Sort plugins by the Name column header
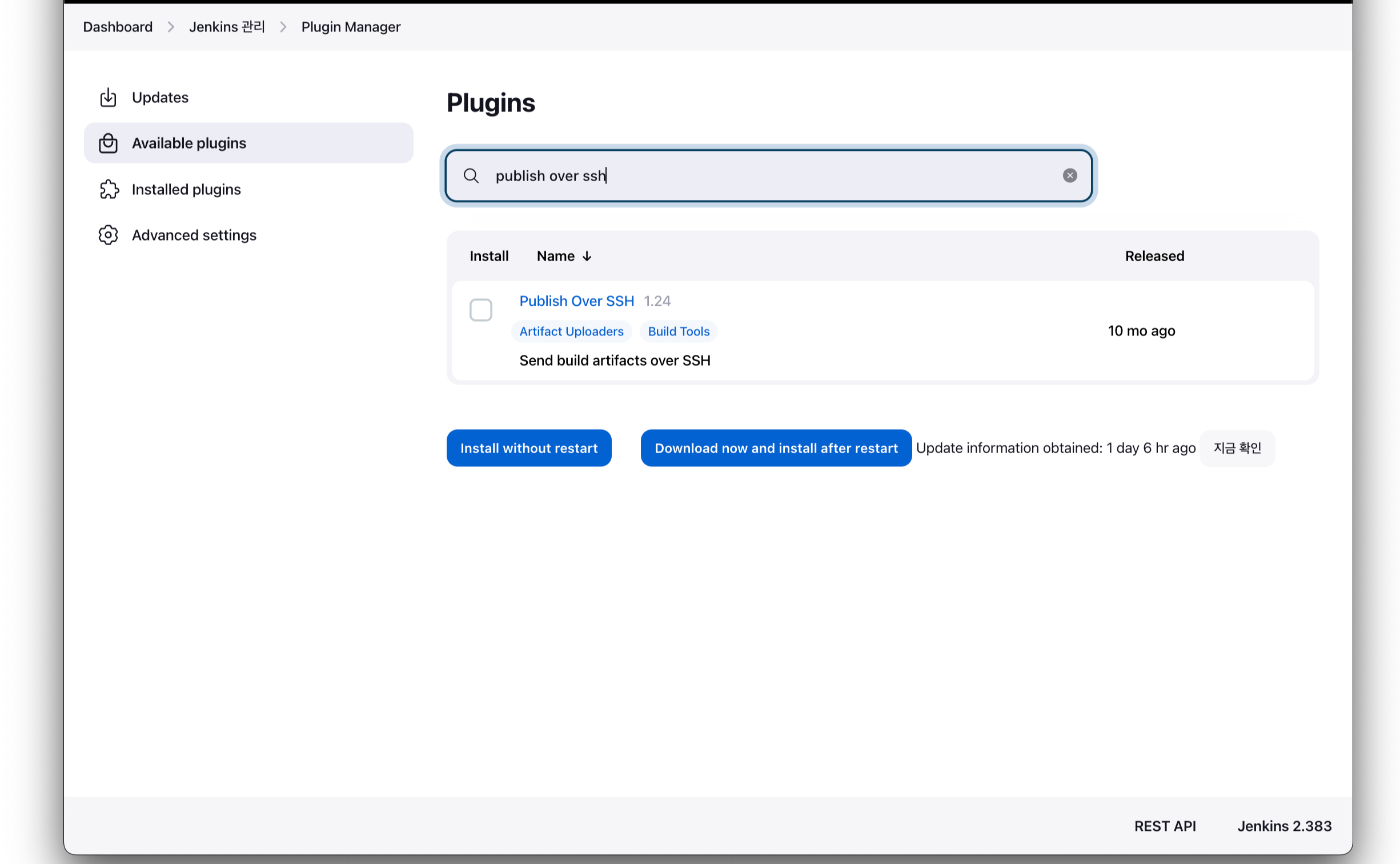1400x864 pixels. pyautogui.click(x=555, y=256)
